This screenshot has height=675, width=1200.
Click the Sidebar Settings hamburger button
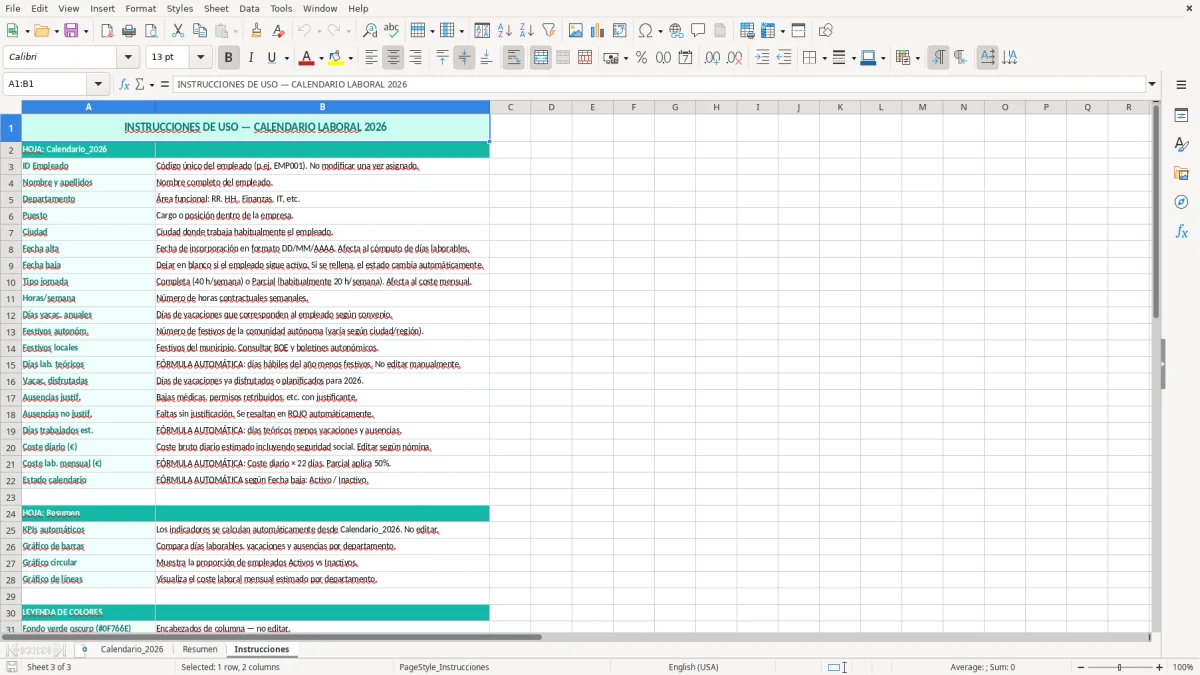1181,84
